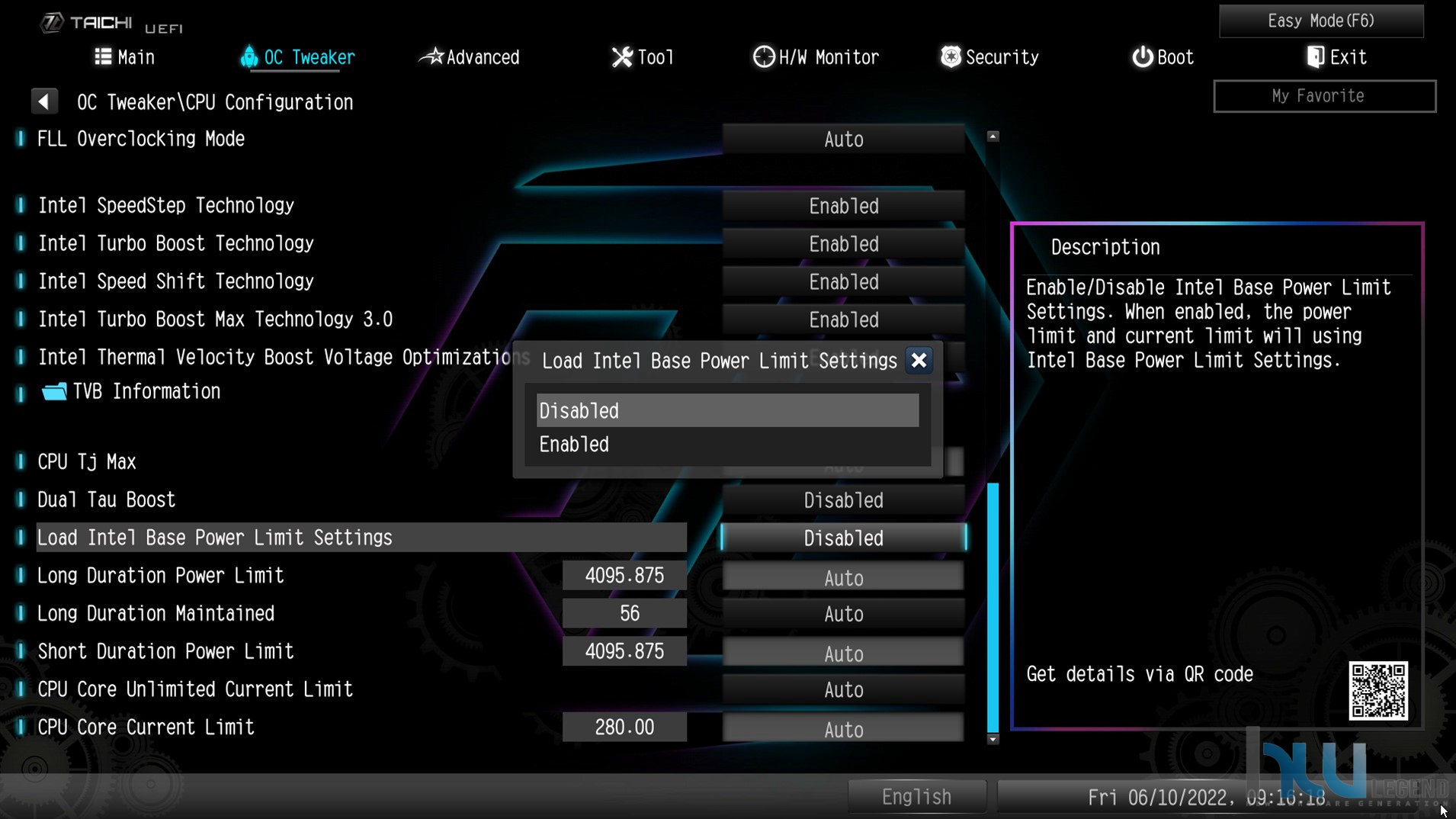This screenshot has height=819, width=1456.
Task: Select the Intel Turbo Boost Technology label
Action: tap(176, 244)
